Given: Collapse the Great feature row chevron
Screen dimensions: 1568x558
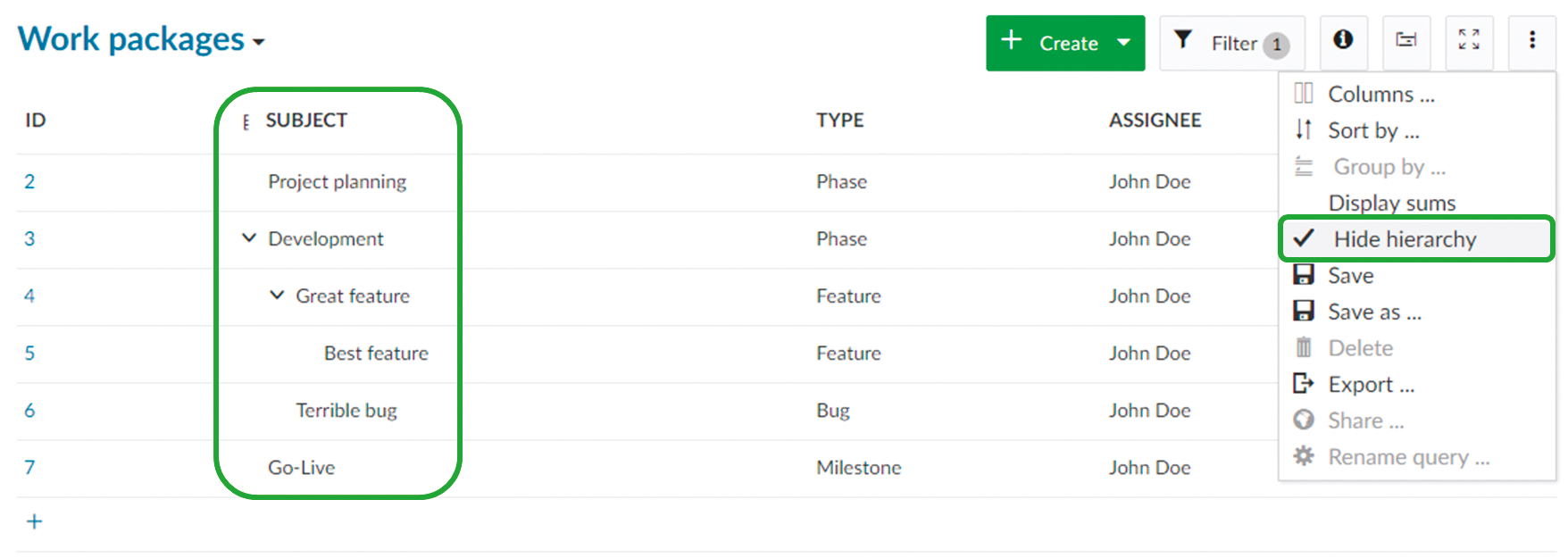Looking at the screenshot, I should 277,296.
